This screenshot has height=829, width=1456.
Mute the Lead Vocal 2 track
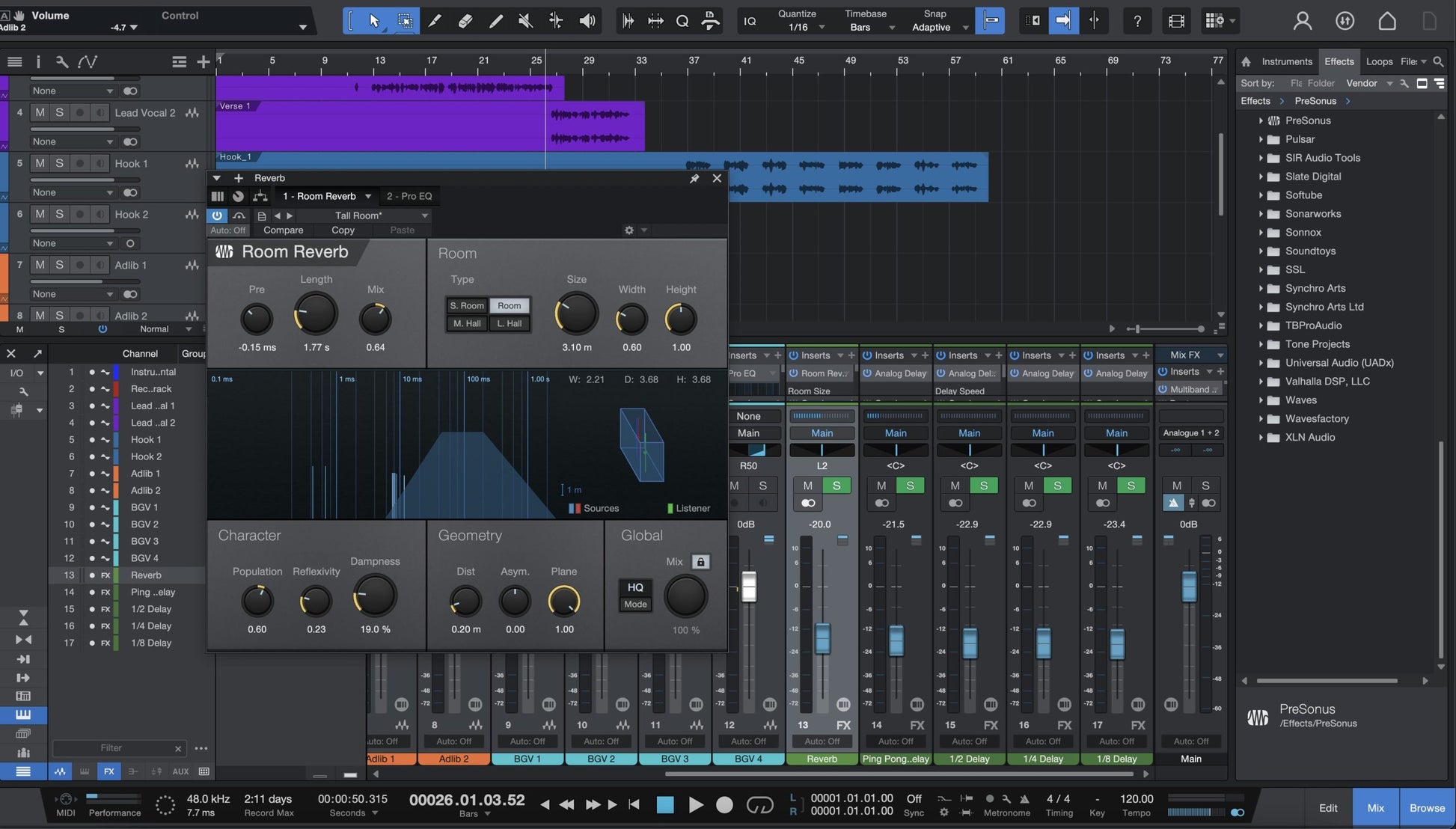click(40, 112)
